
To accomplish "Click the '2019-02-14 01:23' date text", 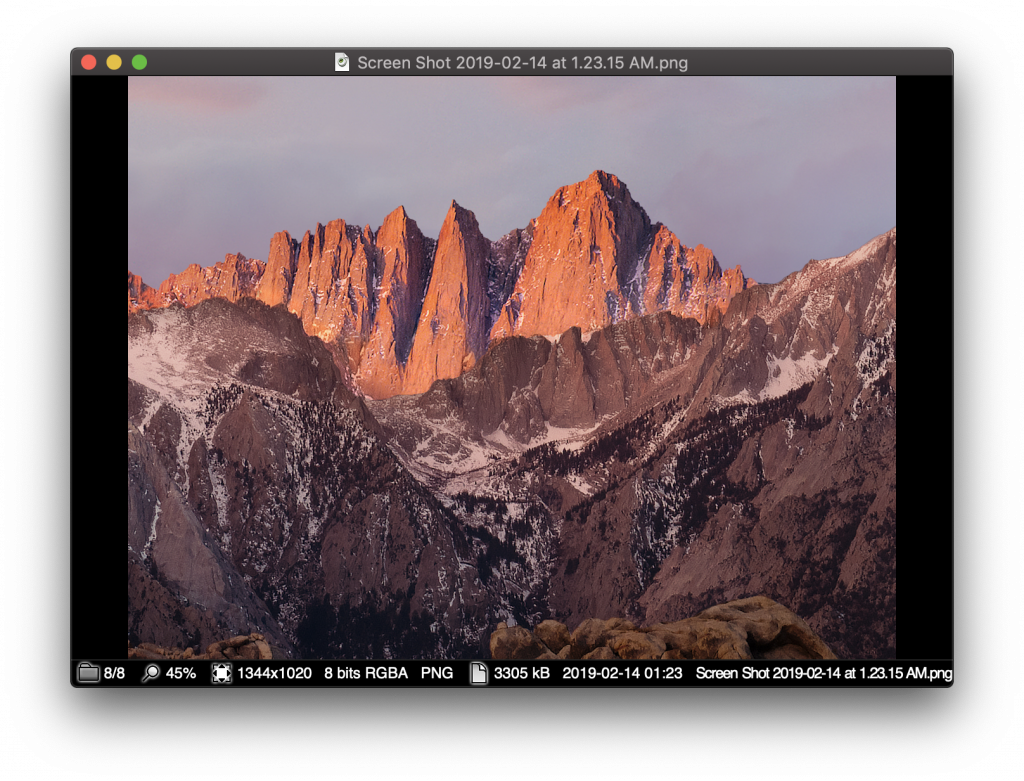I will click(622, 673).
